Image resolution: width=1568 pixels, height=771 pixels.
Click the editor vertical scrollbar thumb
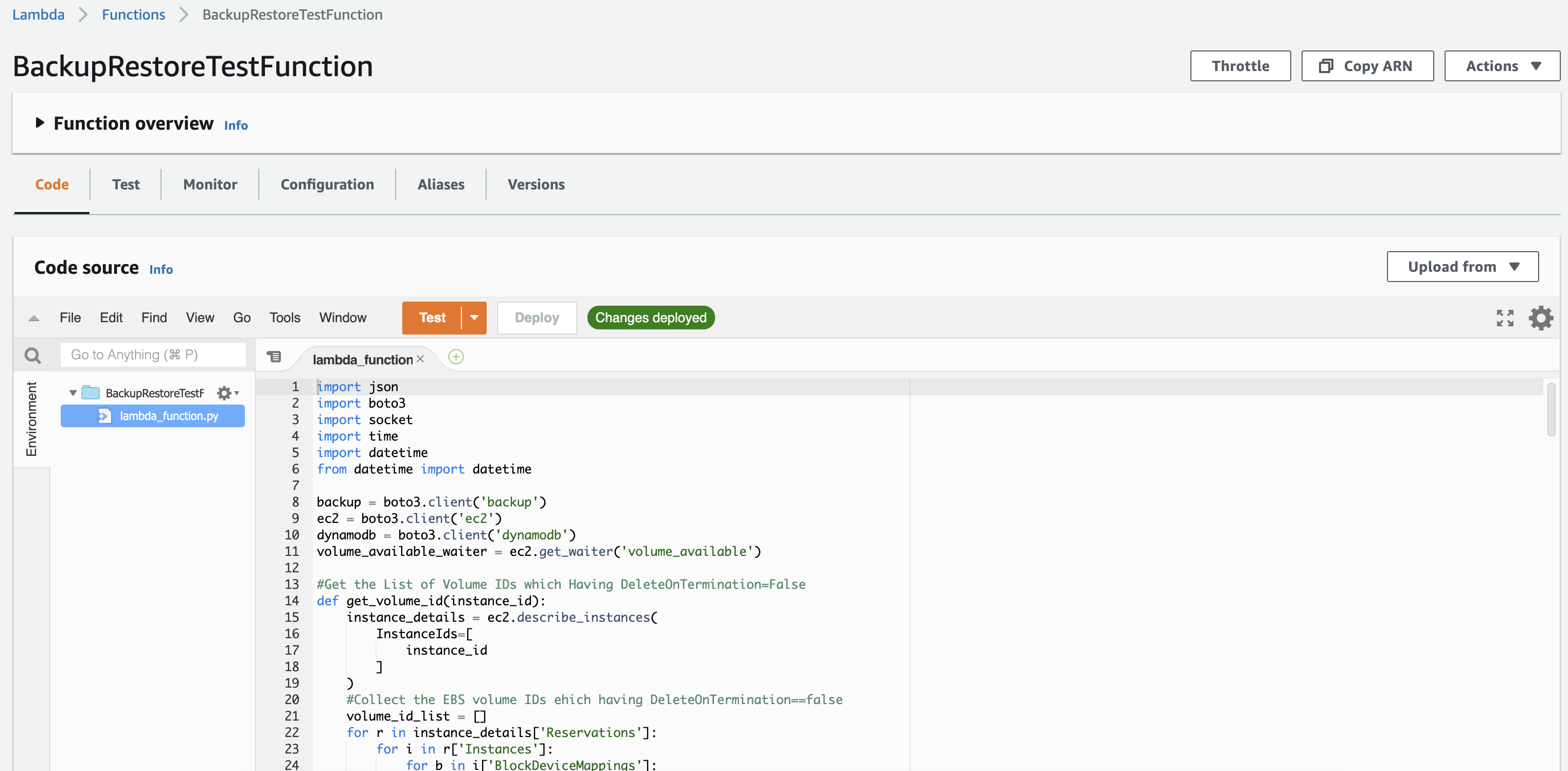[1551, 410]
